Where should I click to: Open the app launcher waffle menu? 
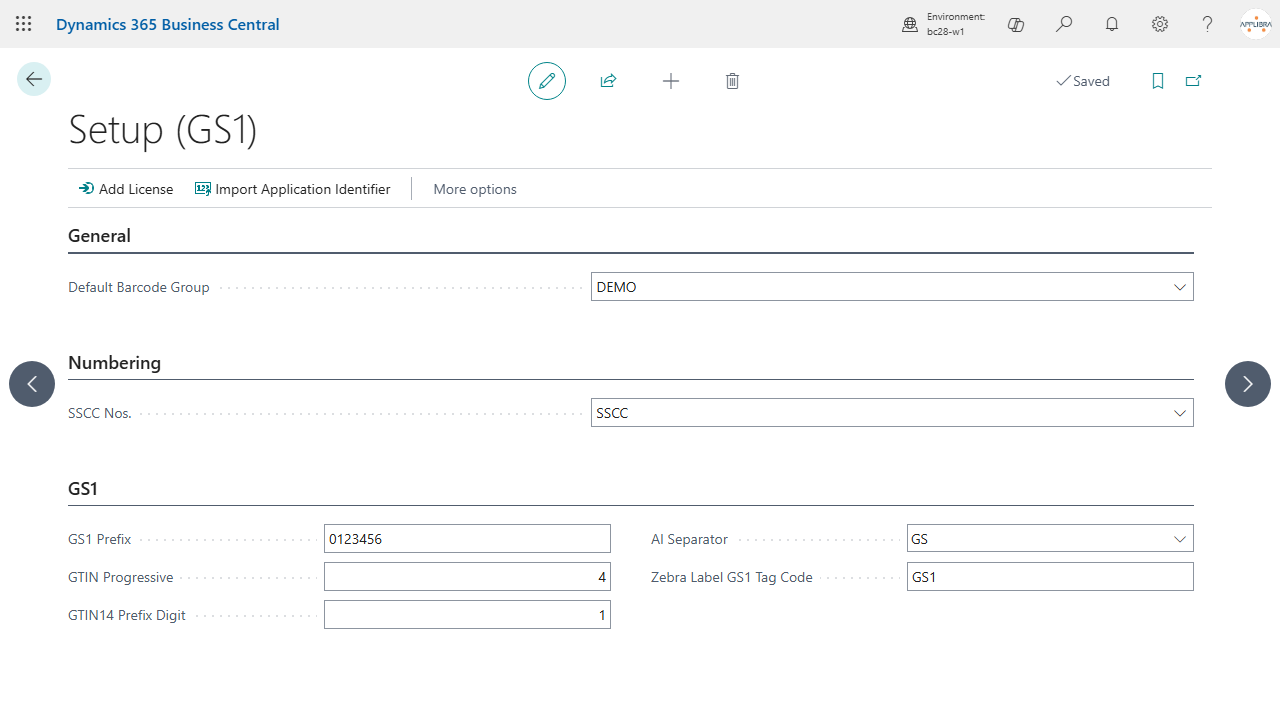pyautogui.click(x=24, y=24)
